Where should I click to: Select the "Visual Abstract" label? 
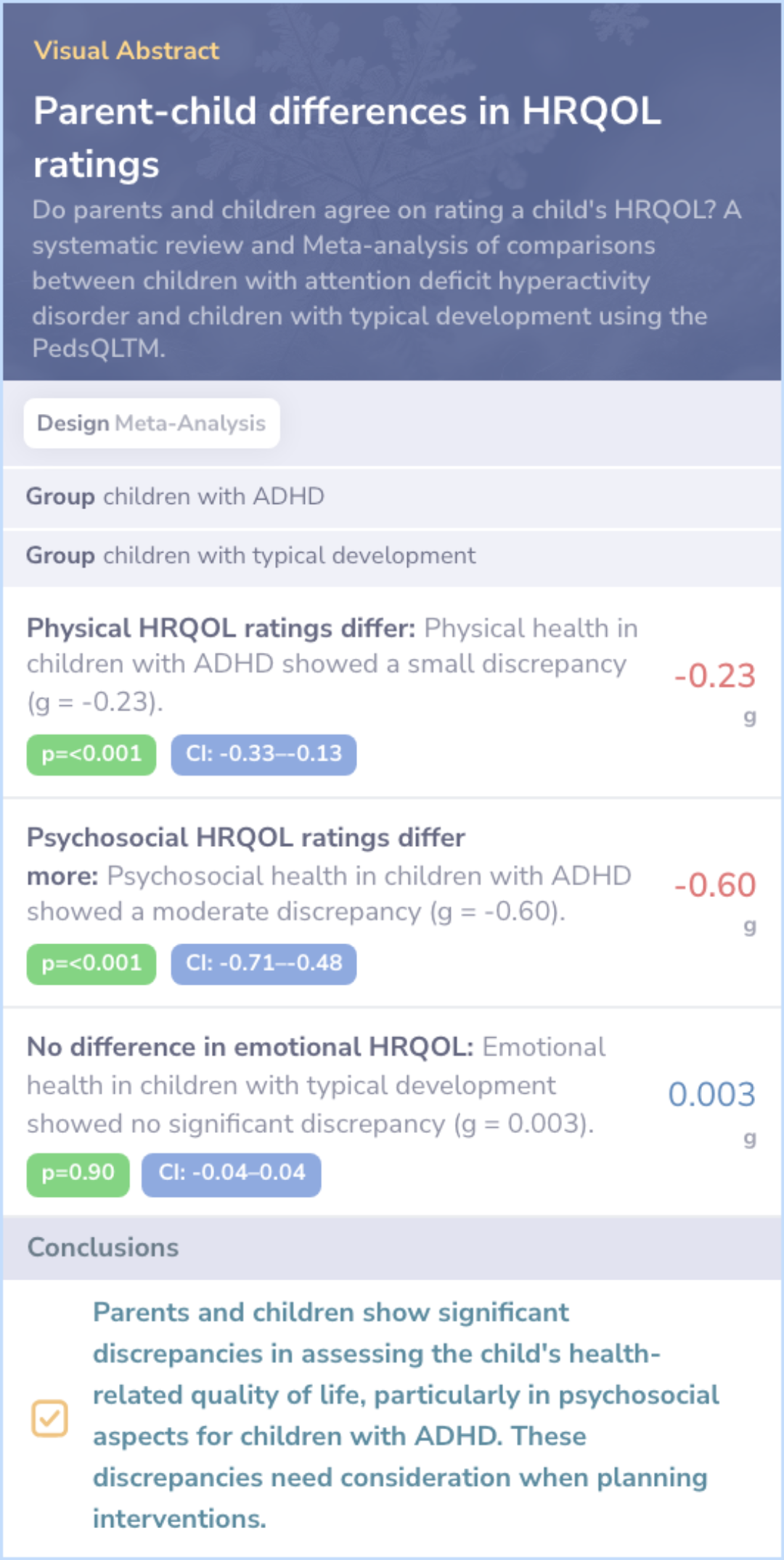pos(126,51)
